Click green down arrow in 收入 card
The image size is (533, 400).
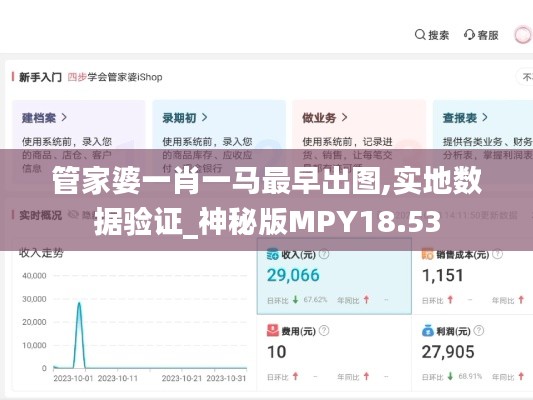(x=295, y=300)
